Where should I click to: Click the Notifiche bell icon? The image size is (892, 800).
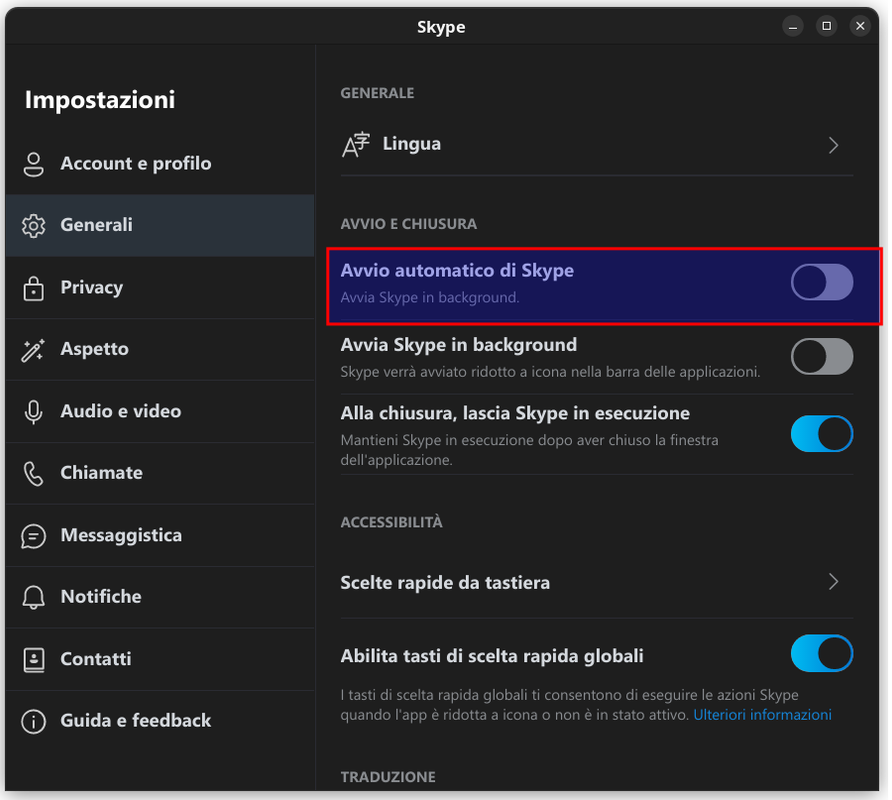click(x=34, y=597)
